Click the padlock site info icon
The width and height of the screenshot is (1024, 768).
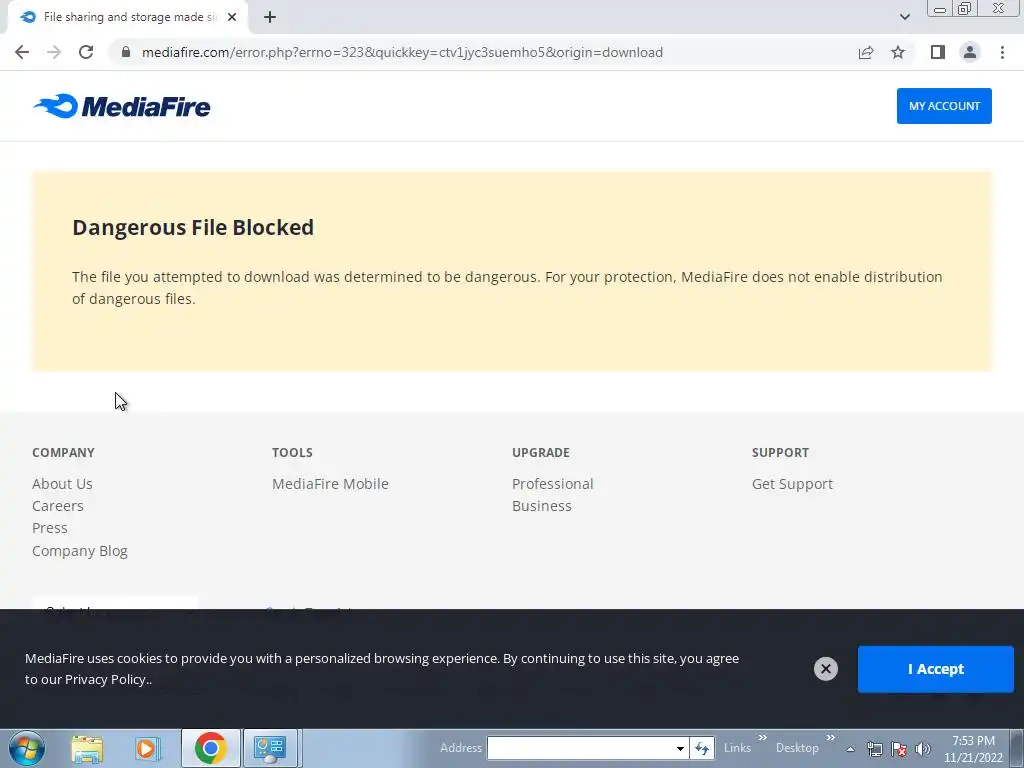click(126, 52)
